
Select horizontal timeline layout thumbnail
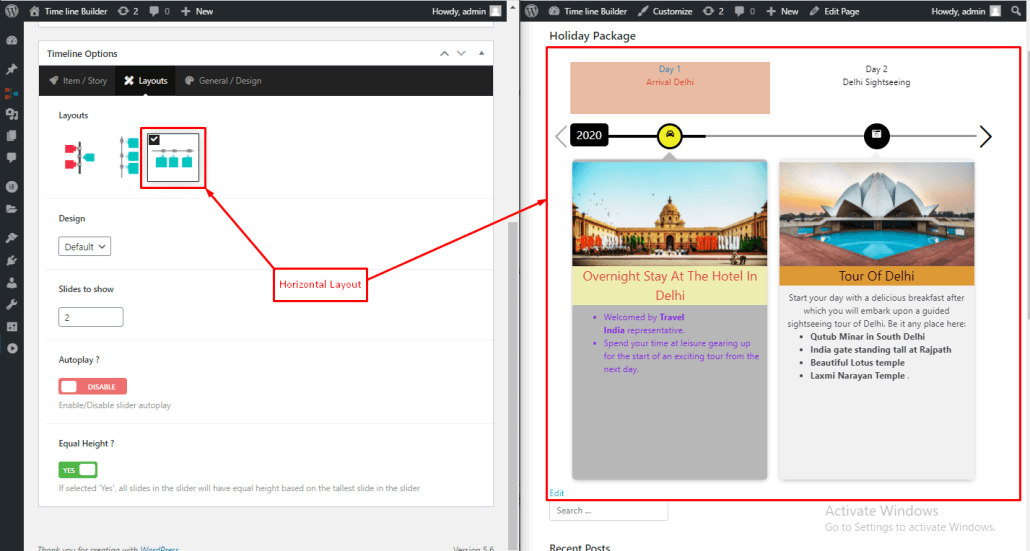coord(173,158)
